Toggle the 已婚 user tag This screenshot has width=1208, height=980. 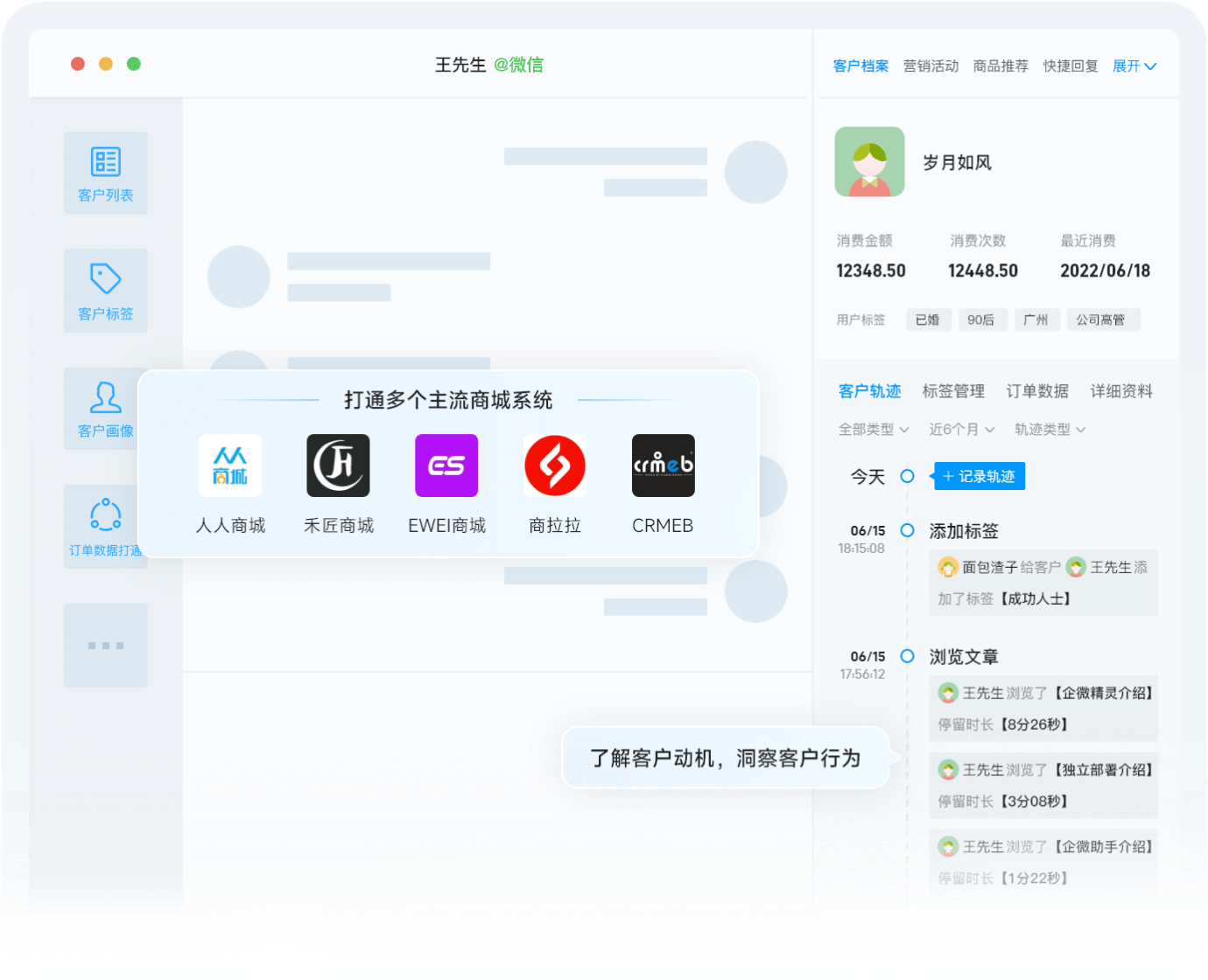point(928,319)
